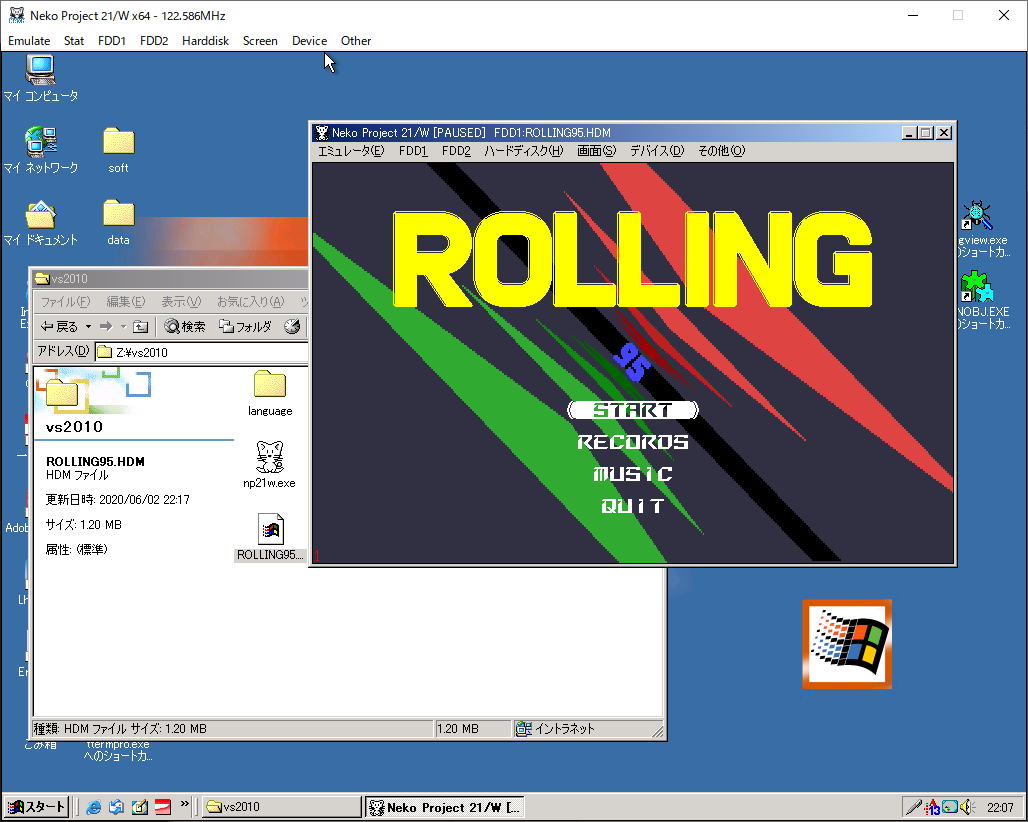This screenshot has height=822, width=1028.
Task: Click the vs2010 window title bar
Action: (x=170, y=279)
